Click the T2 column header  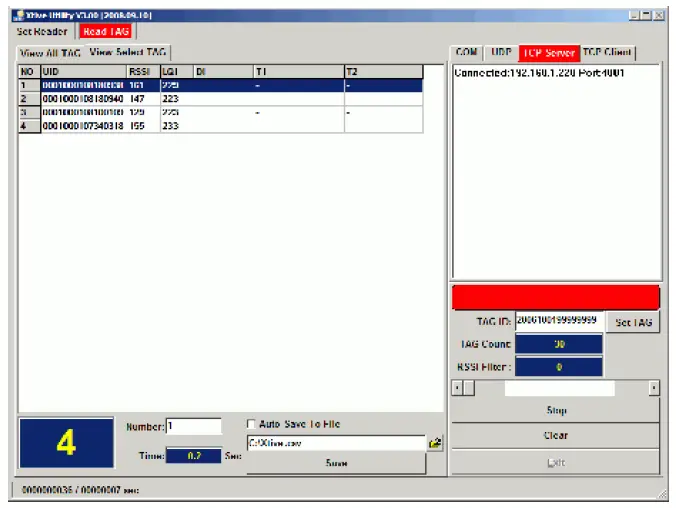click(x=384, y=72)
